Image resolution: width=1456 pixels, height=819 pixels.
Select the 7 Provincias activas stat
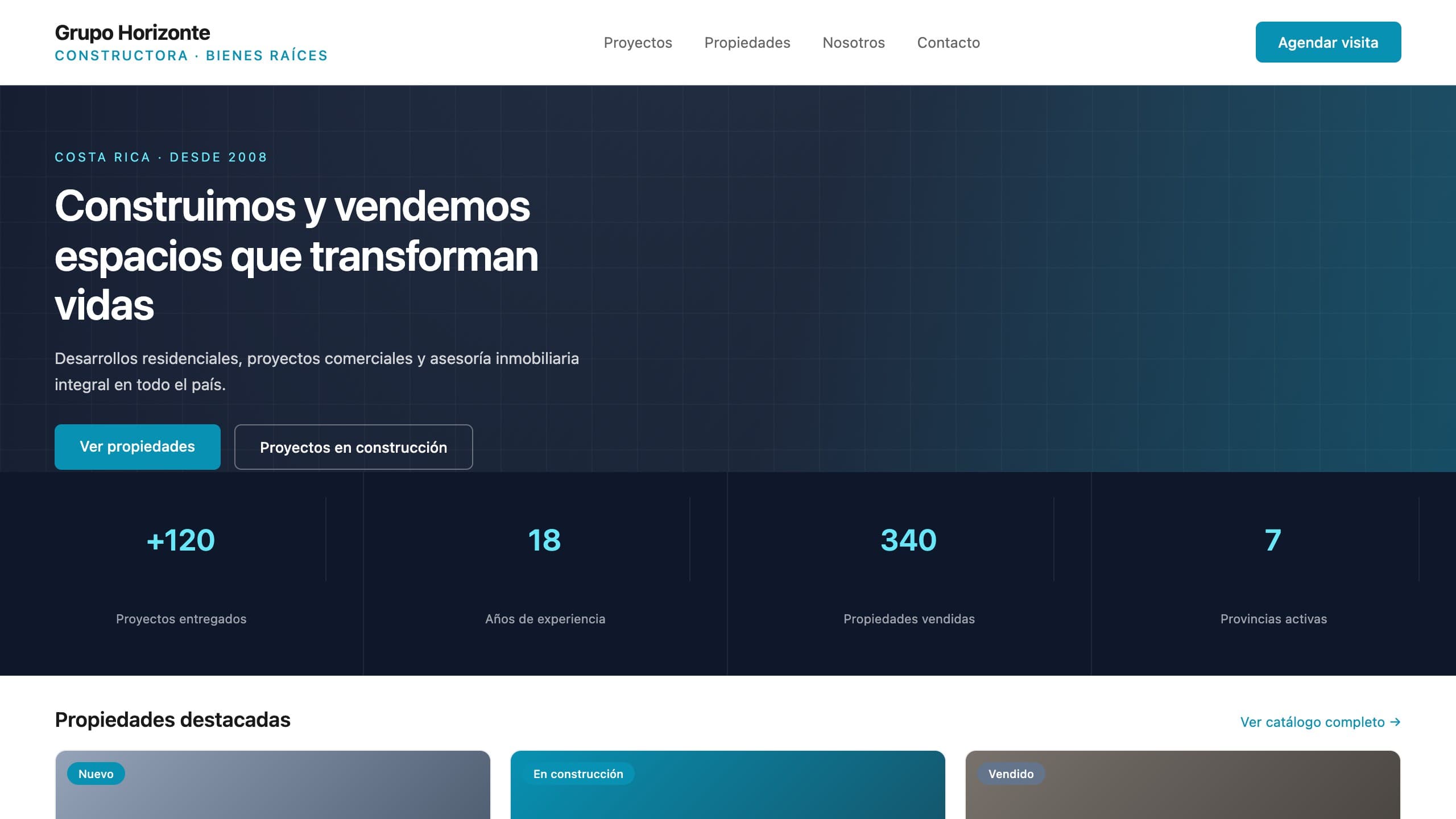coord(1273,574)
